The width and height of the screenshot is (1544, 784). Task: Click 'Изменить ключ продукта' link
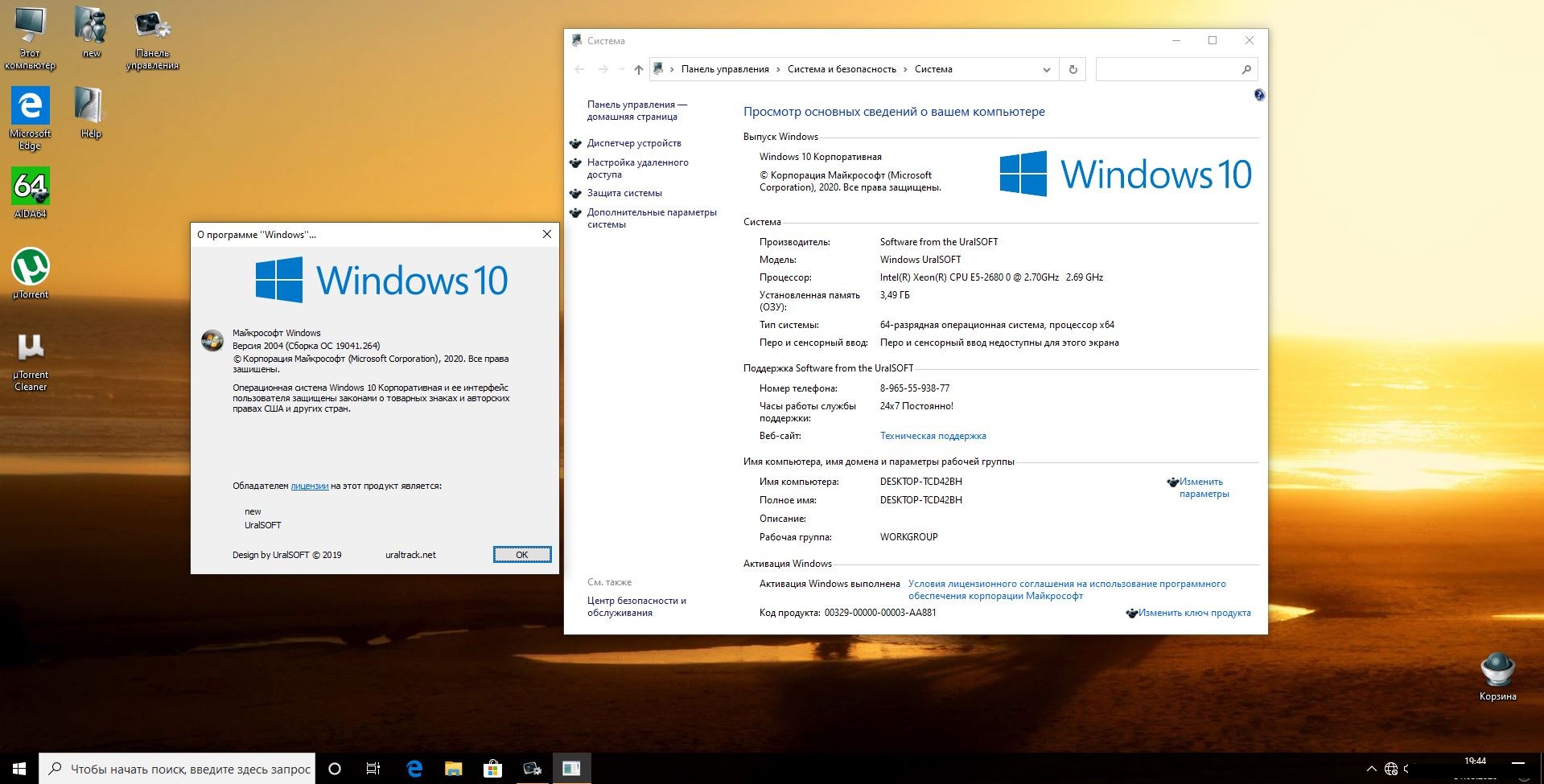[x=1194, y=613]
